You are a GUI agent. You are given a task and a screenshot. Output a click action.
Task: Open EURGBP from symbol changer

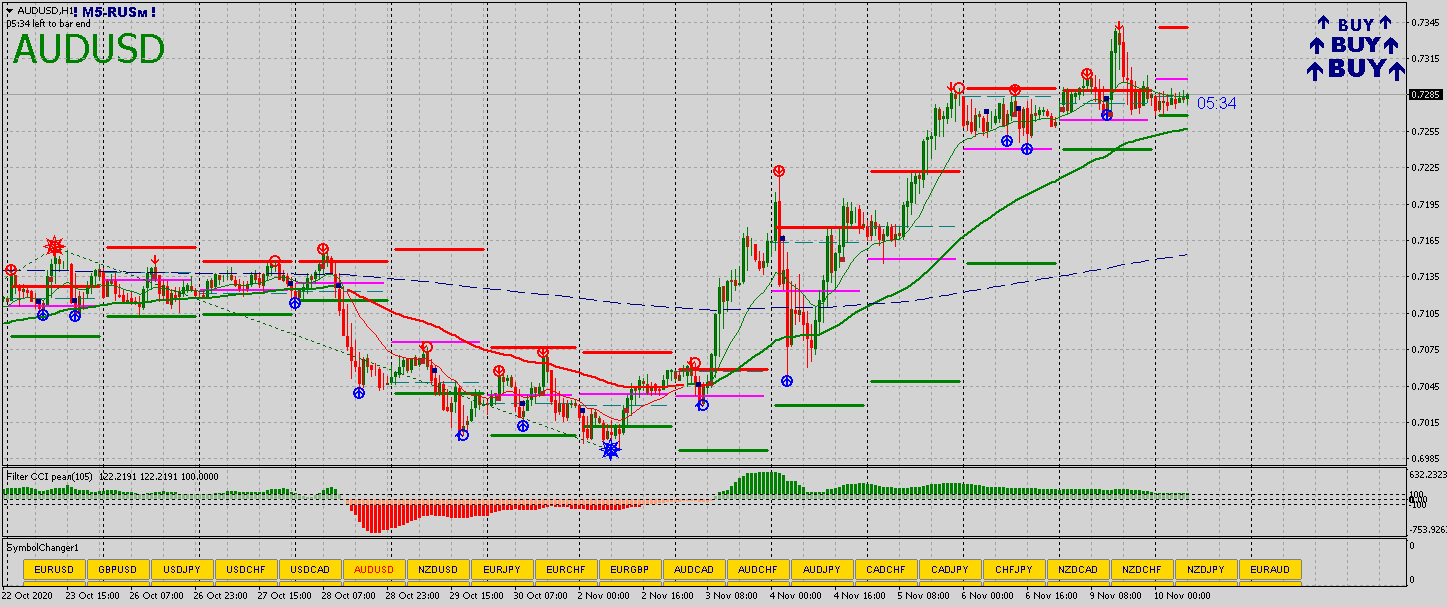tap(630, 570)
